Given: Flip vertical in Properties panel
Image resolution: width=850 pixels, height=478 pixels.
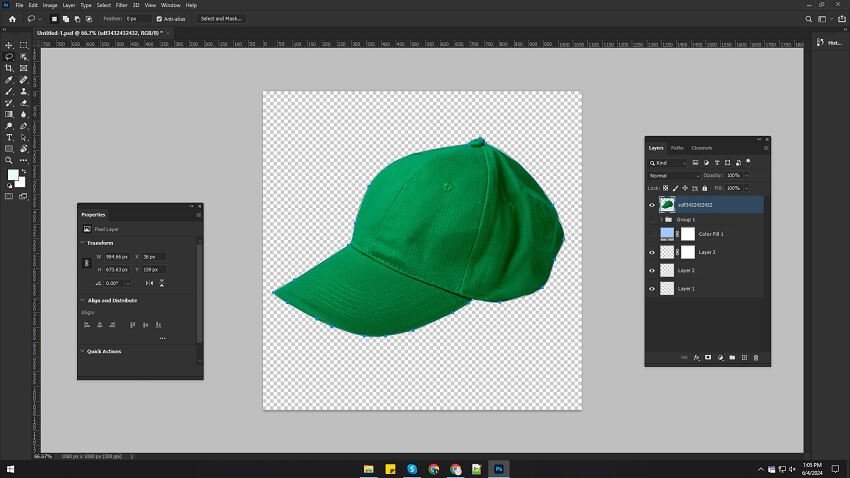Looking at the screenshot, I should pos(162,283).
